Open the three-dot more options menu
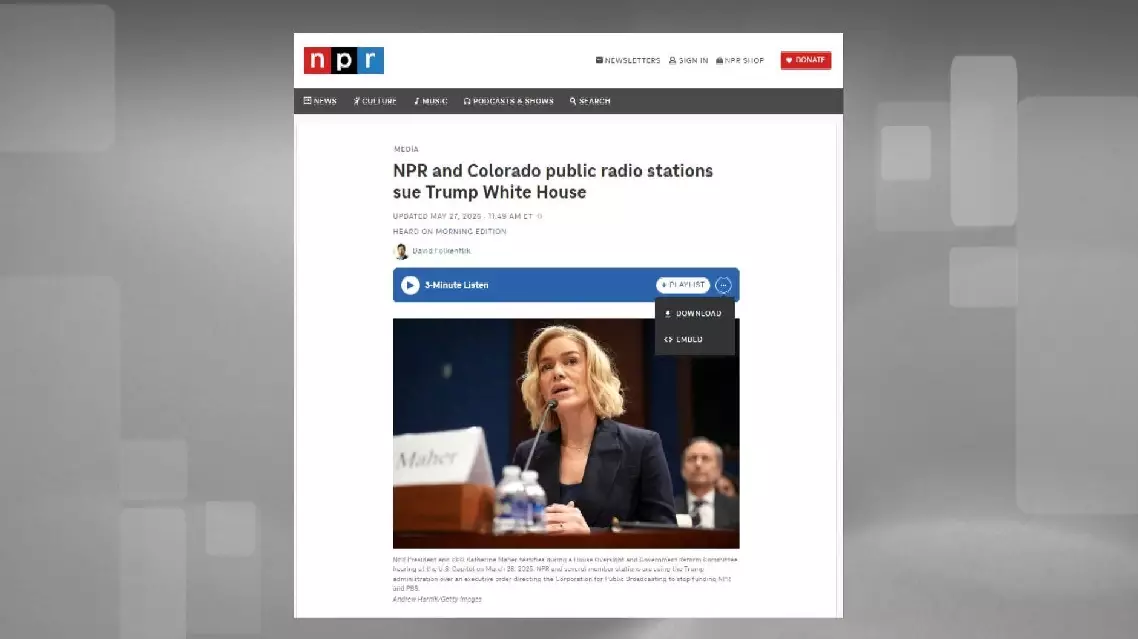1138x639 pixels. (723, 285)
